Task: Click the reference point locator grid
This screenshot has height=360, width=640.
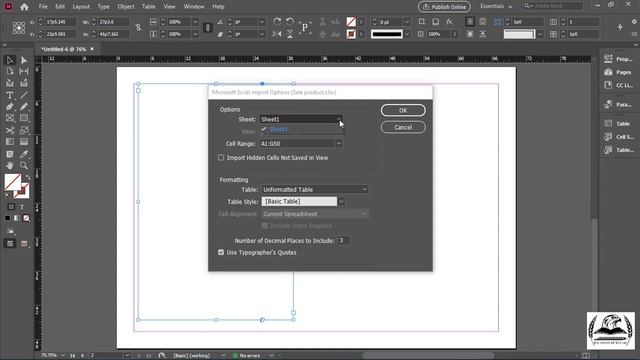Action: 19,28
